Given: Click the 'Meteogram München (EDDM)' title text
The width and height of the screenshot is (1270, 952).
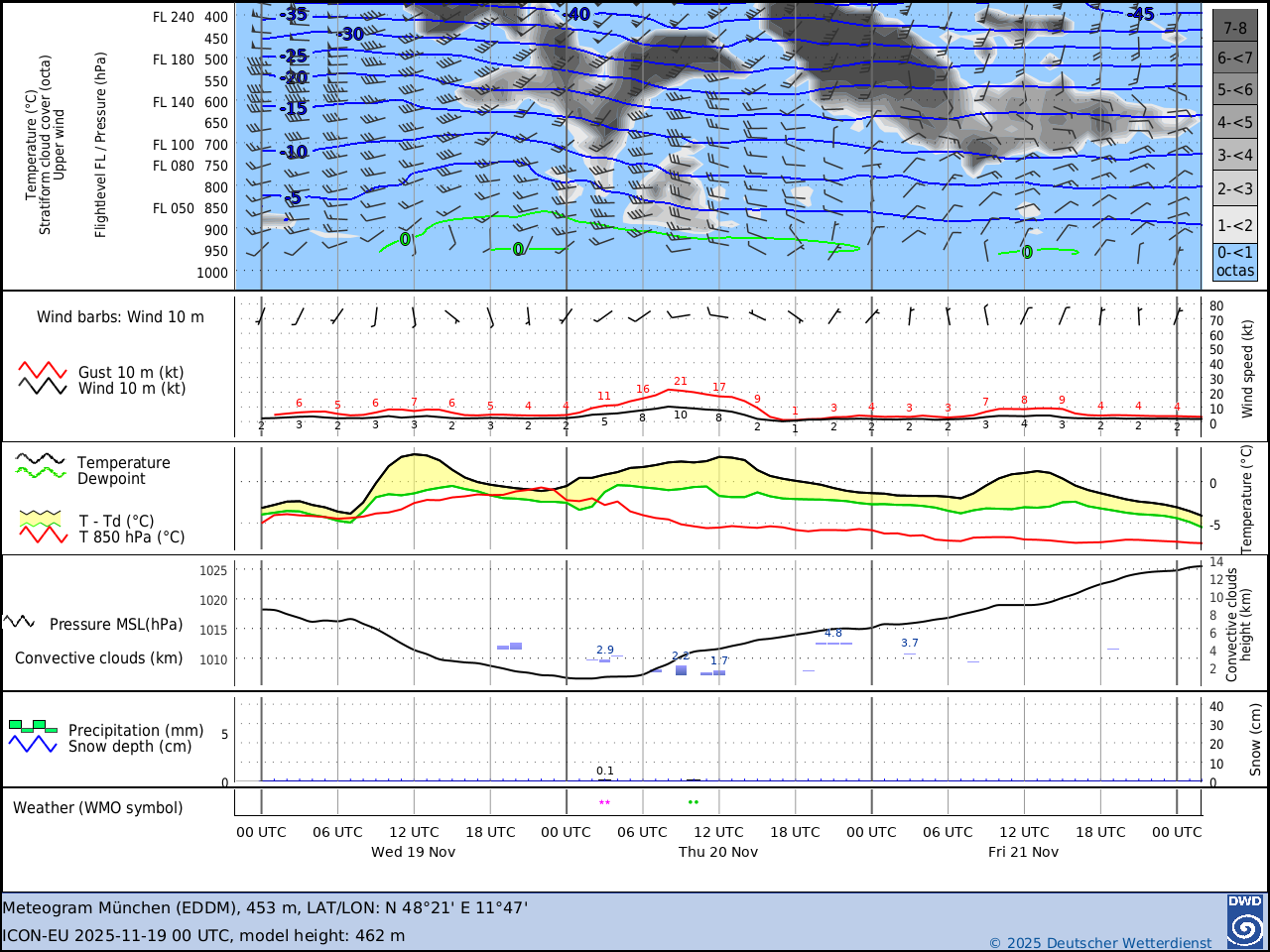Looking at the screenshot, I should click(x=120, y=907).
